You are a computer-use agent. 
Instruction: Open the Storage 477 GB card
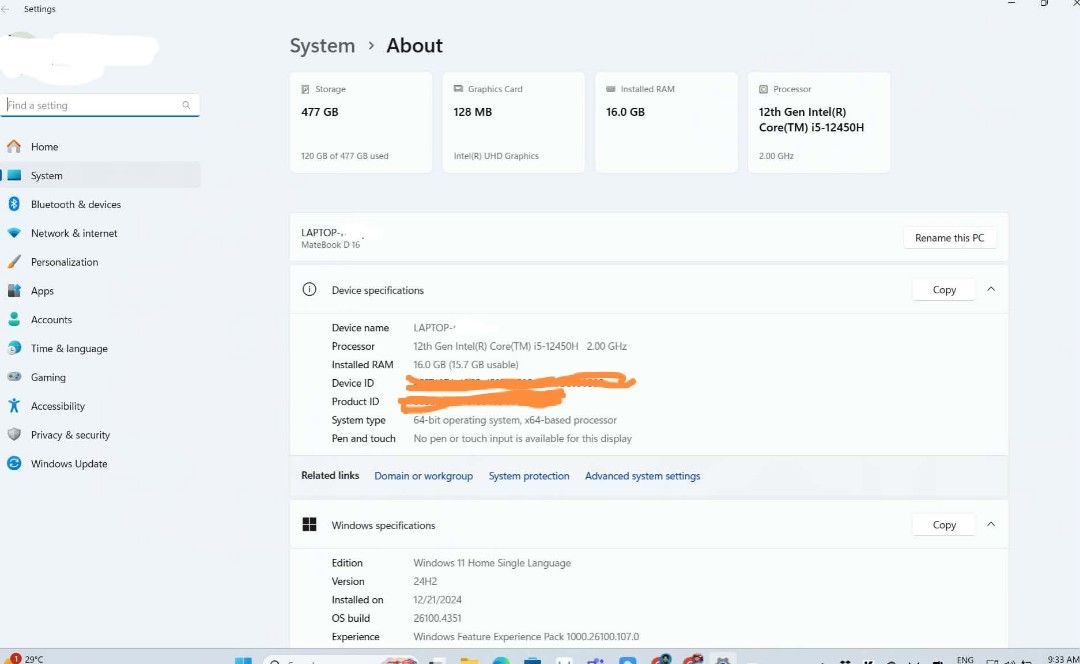(x=361, y=123)
